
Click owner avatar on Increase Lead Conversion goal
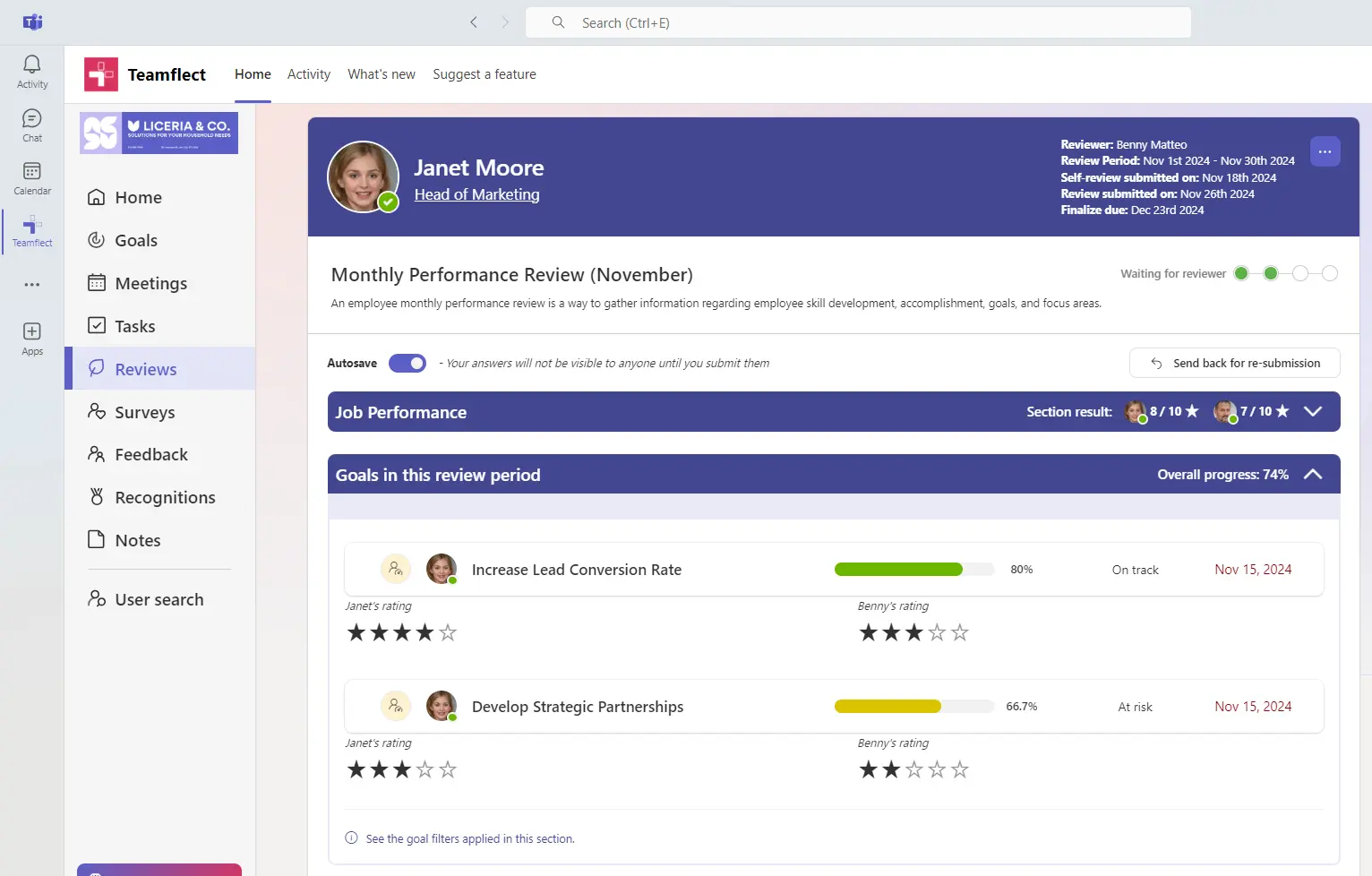442,569
